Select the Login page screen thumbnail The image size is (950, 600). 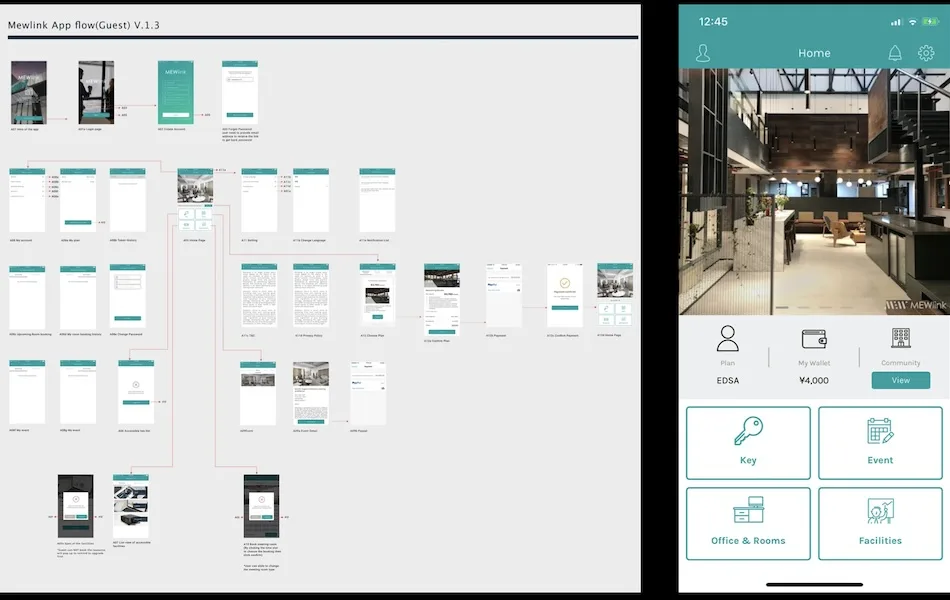click(96, 92)
